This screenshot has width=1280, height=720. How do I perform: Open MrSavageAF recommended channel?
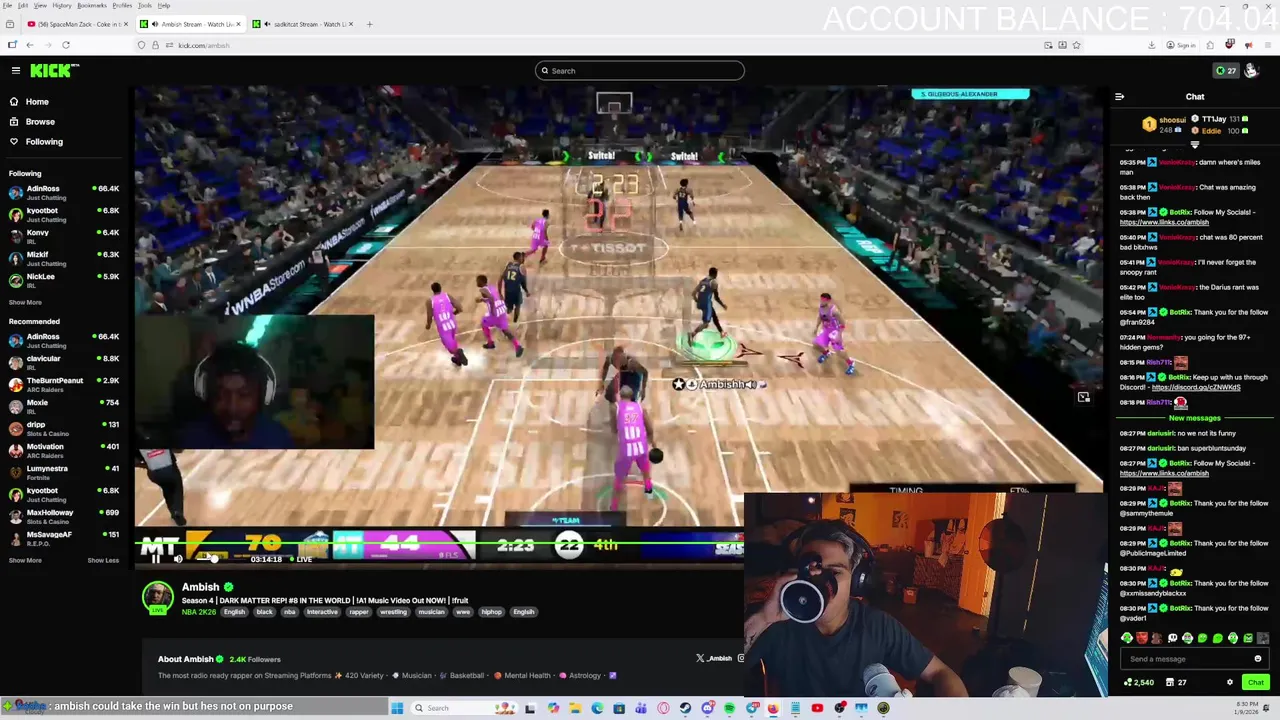pyautogui.click(x=62, y=538)
